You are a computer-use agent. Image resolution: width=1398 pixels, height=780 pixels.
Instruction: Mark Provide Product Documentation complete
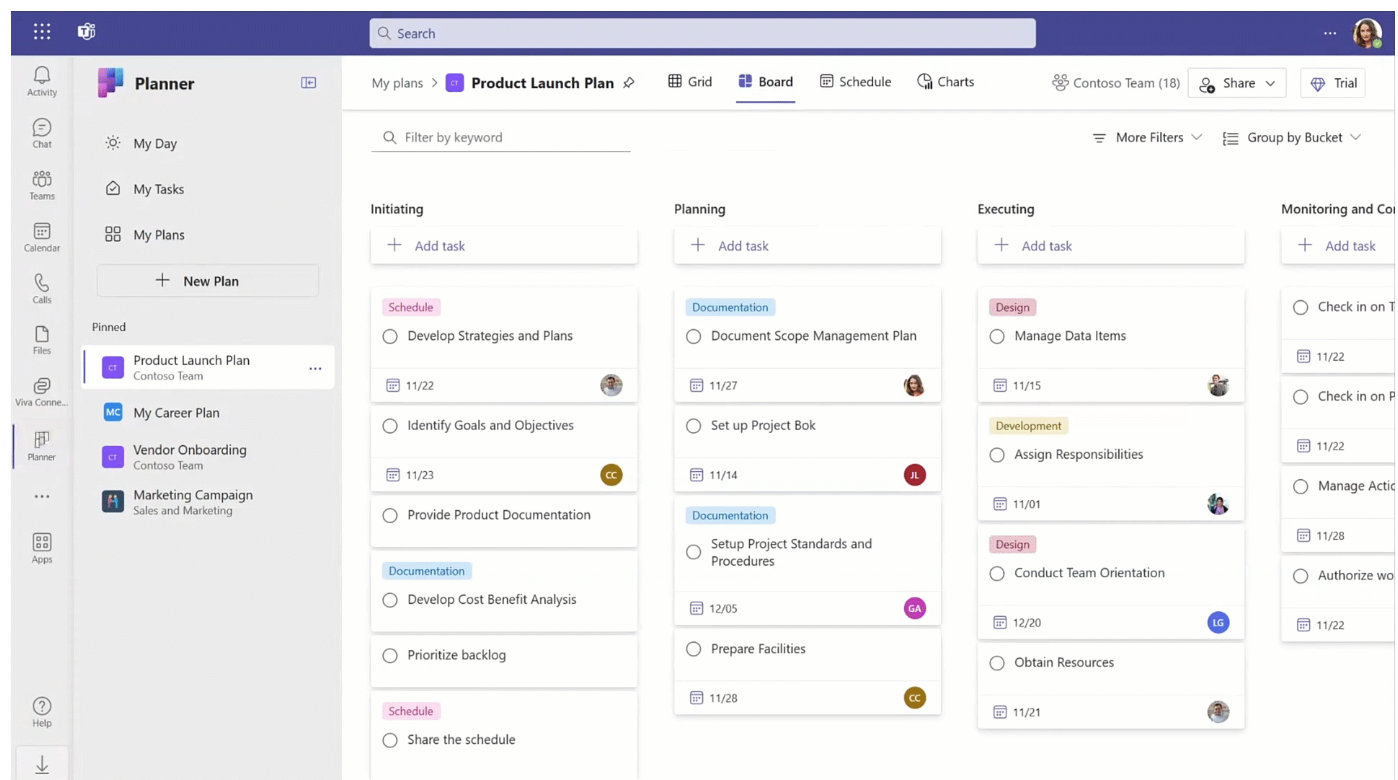coord(390,516)
